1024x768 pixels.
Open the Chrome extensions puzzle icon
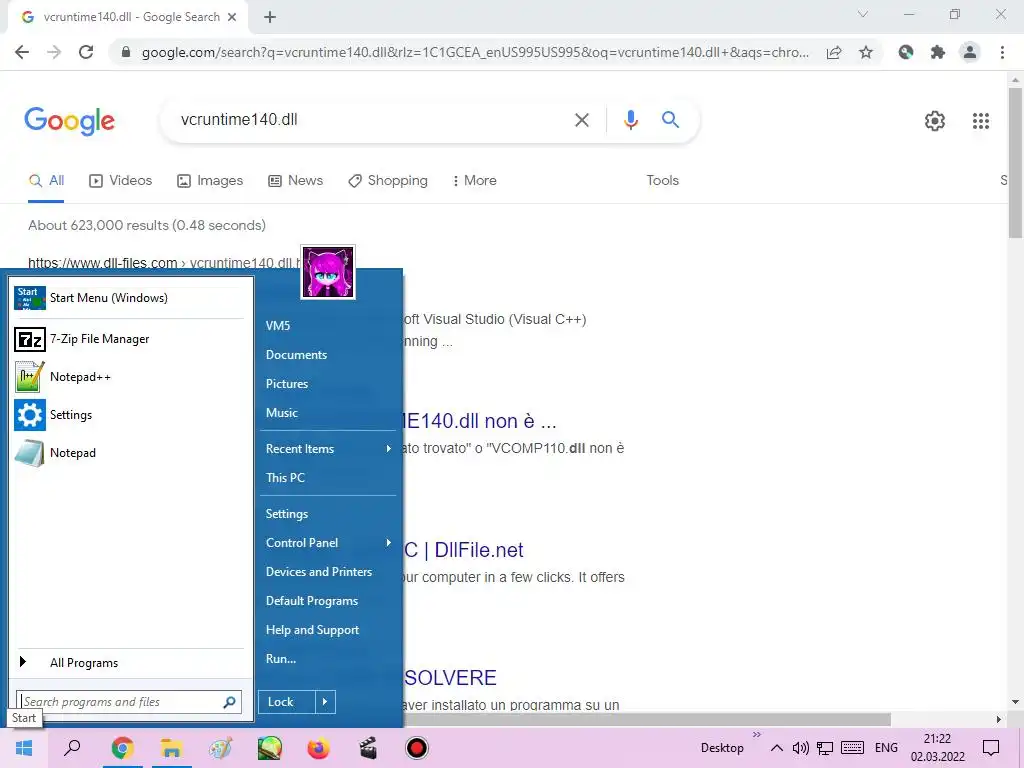pos(938,52)
